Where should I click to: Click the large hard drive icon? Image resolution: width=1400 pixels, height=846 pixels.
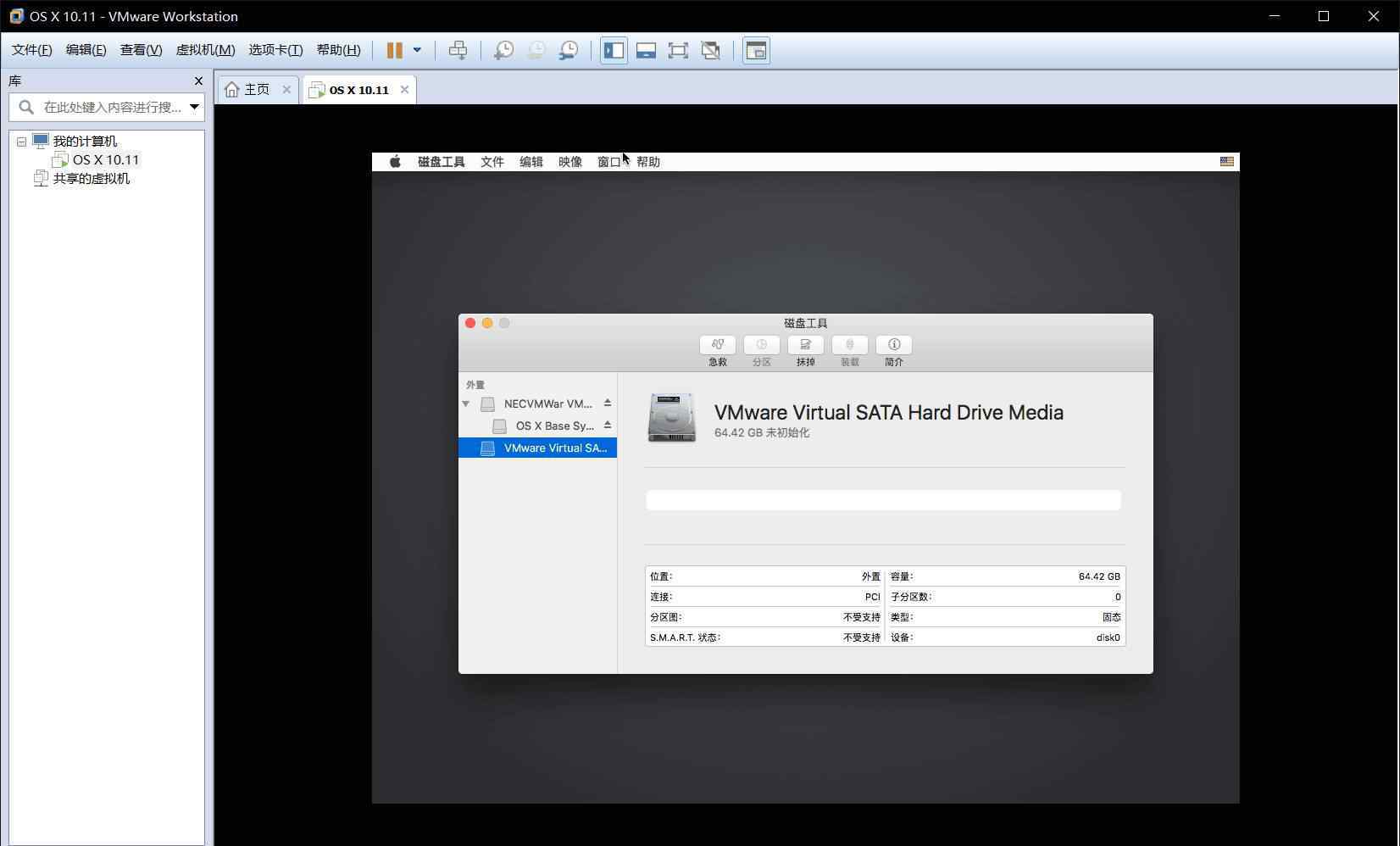(x=671, y=417)
